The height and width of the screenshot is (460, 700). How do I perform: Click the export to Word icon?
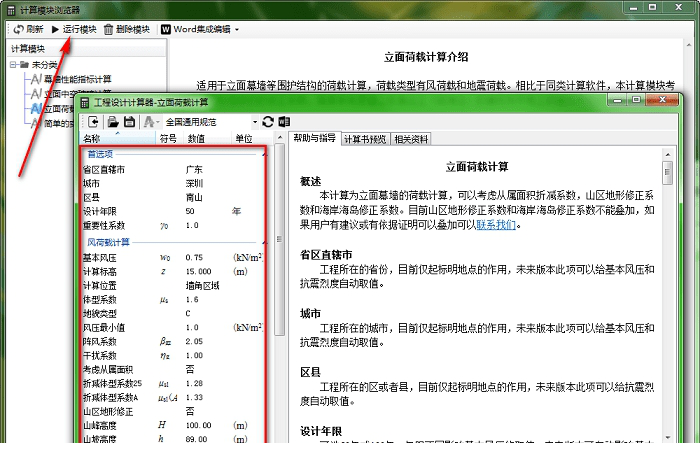click(x=284, y=121)
